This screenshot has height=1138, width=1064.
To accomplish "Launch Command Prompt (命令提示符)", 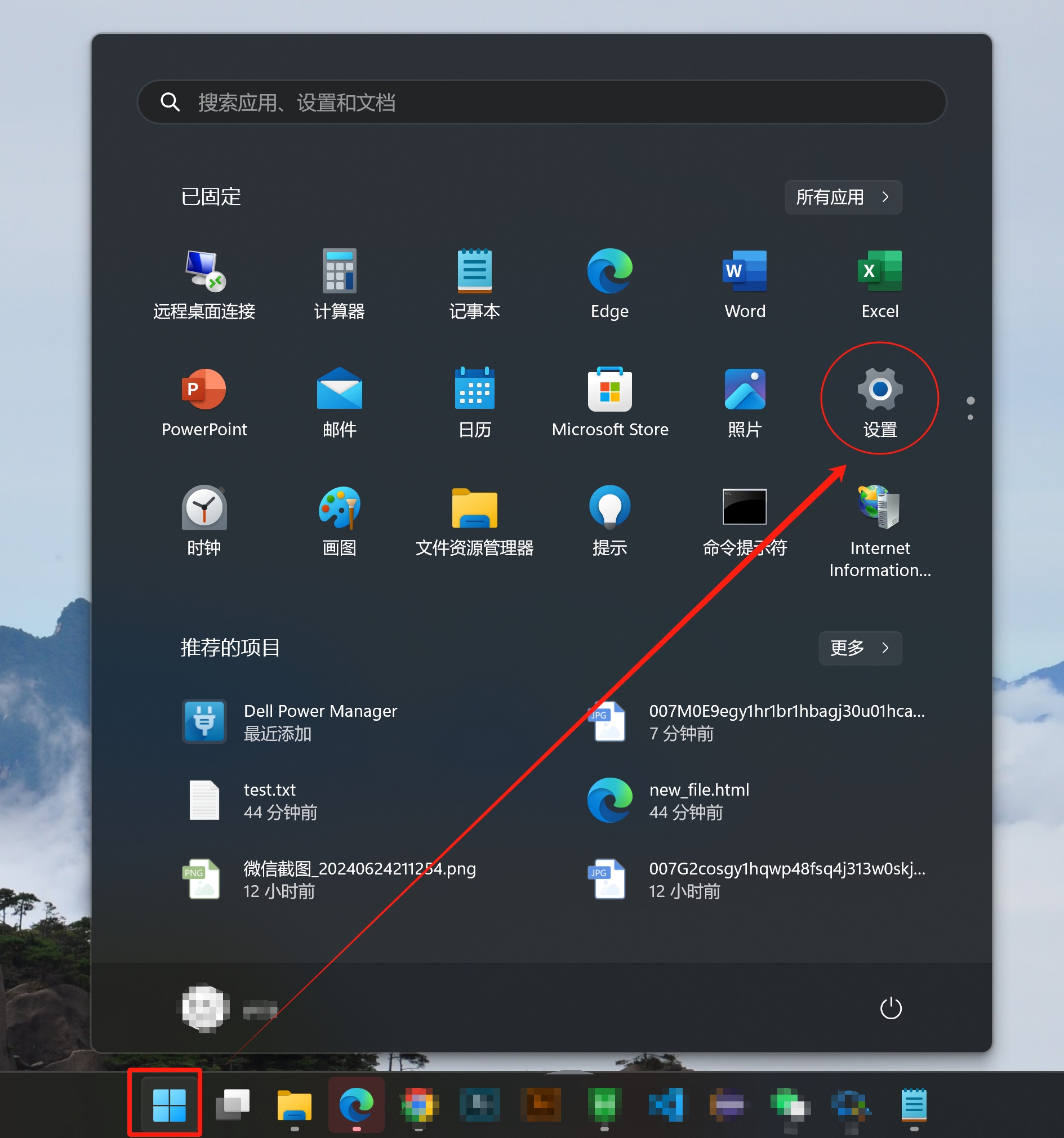I will tap(745, 521).
